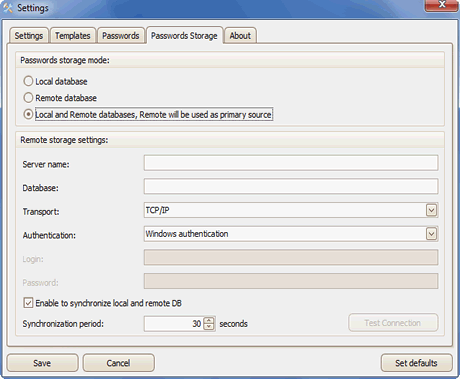460x379 pixels.
Task: Click into the Server name field
Action: [x=291, y=163]
